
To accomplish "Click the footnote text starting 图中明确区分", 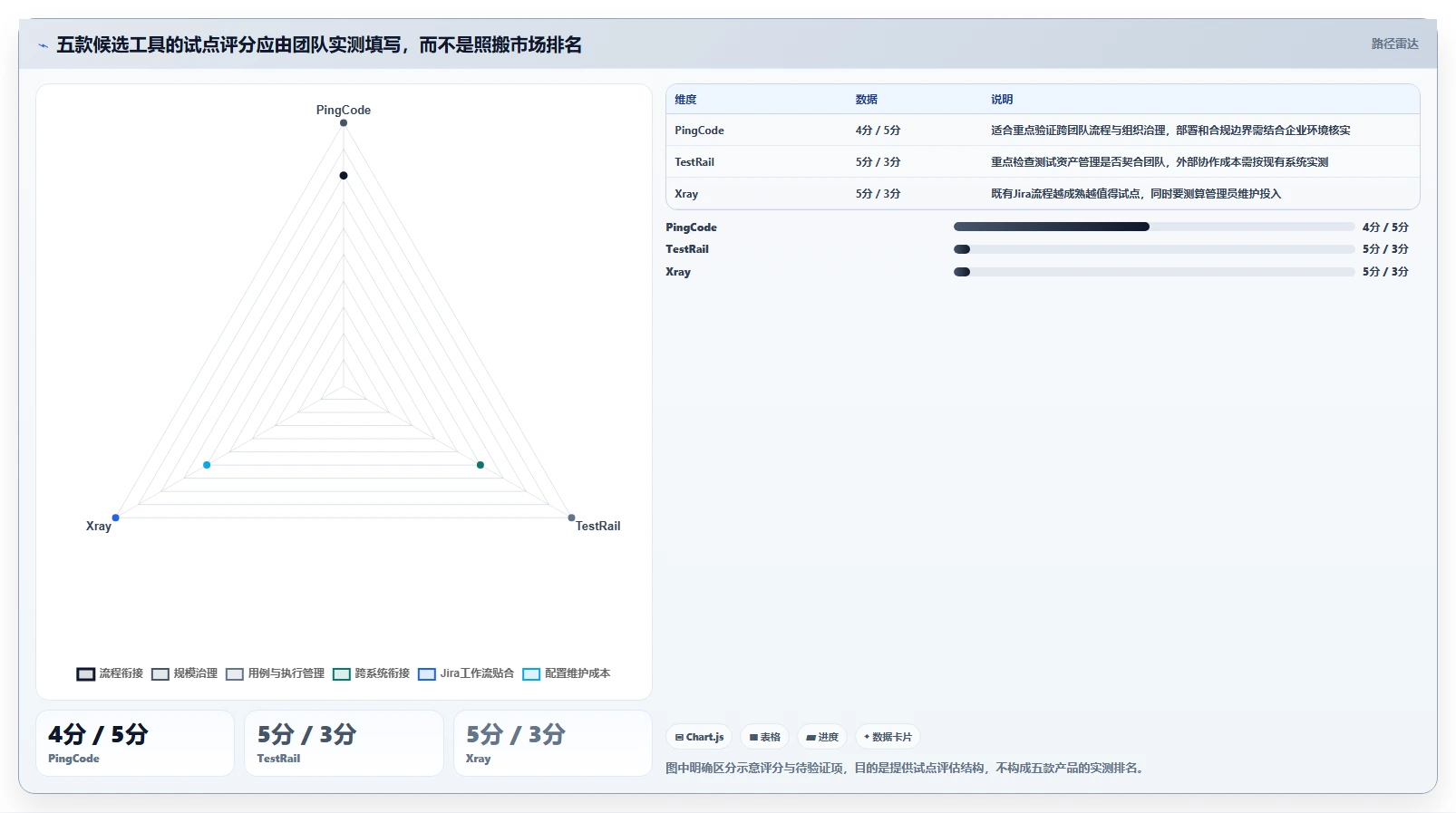I will tap(907, 768).
